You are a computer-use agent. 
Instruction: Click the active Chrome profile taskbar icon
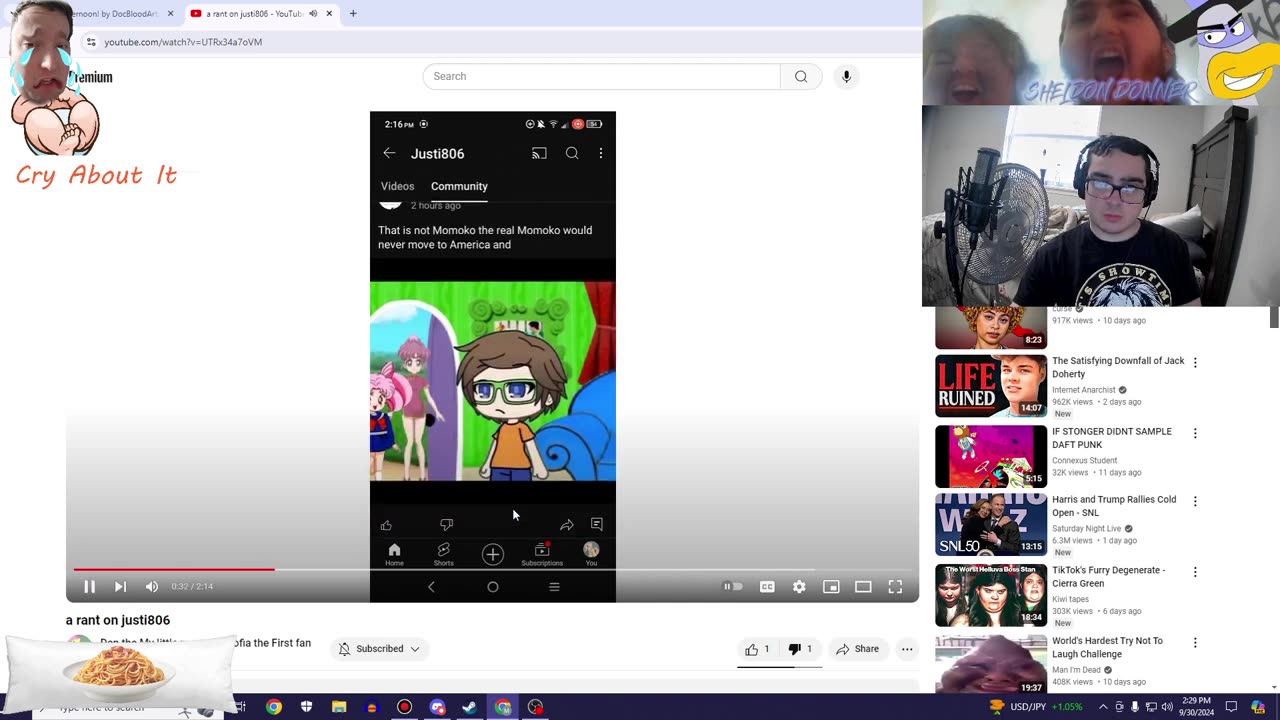pos(503,707)
